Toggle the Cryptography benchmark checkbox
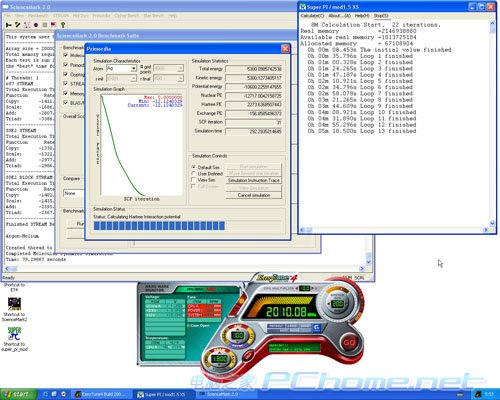The width and height of the screenshot is (500, 400). tap(66, 74)
